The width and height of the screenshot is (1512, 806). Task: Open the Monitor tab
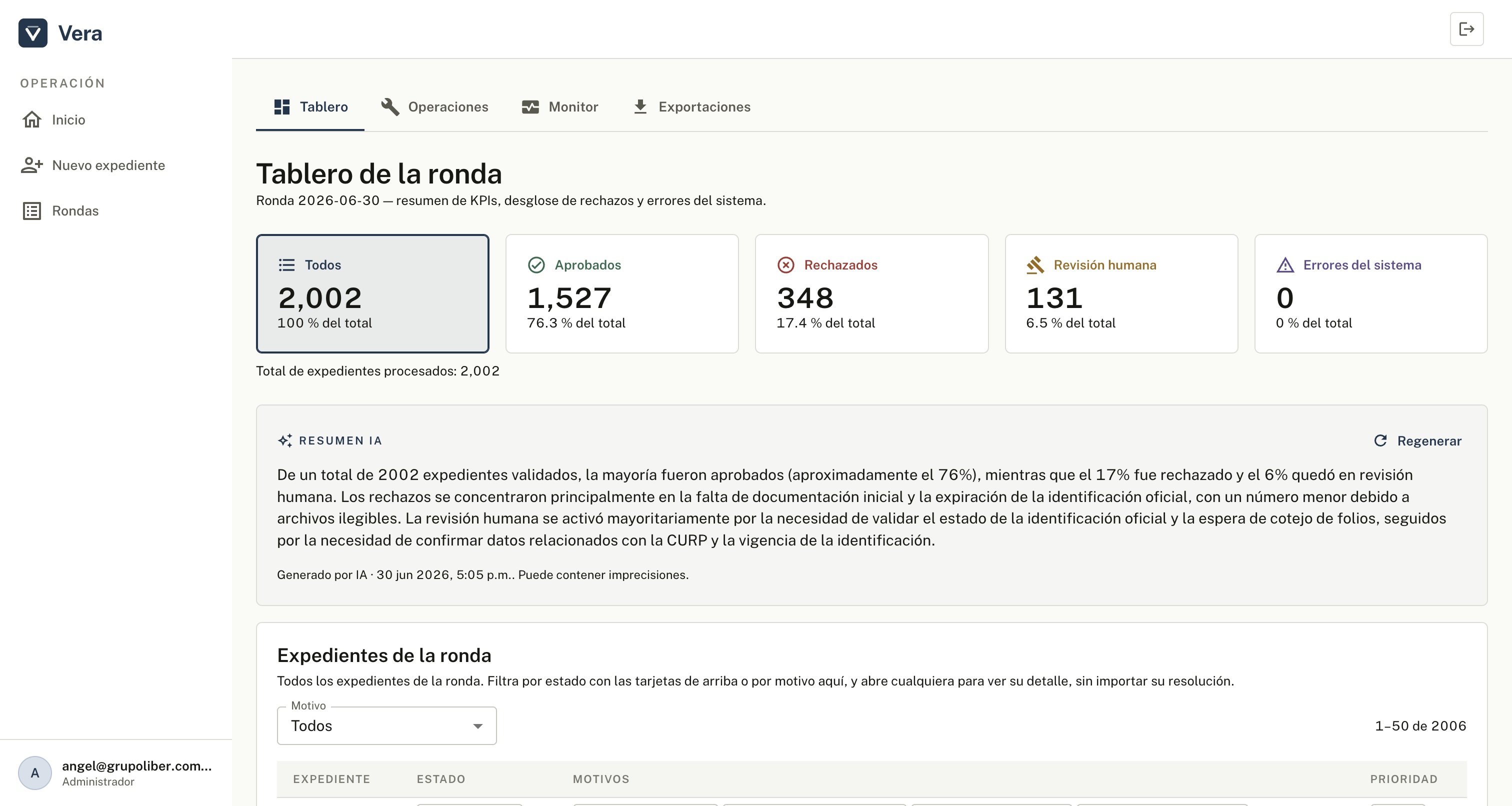(x=560, y=107)
